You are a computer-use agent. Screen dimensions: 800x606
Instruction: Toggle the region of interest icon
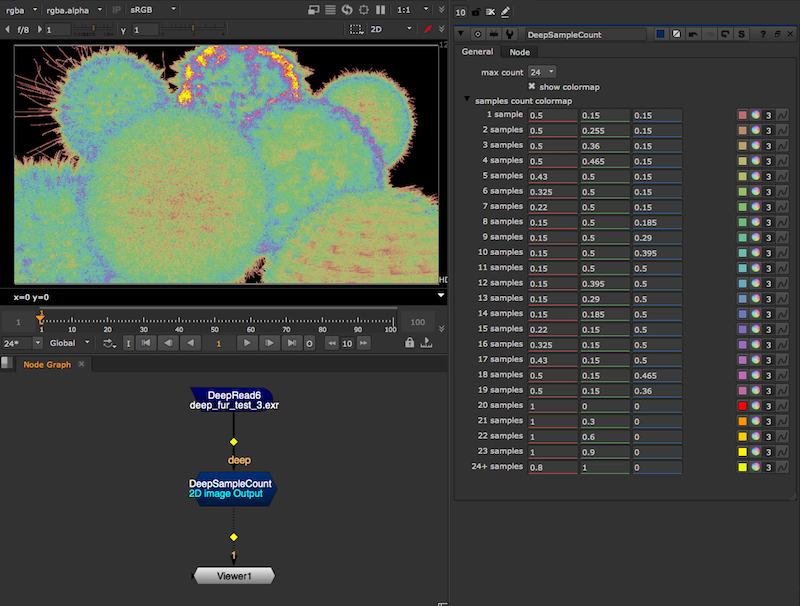pyautogui.click(x=357, y=30)
